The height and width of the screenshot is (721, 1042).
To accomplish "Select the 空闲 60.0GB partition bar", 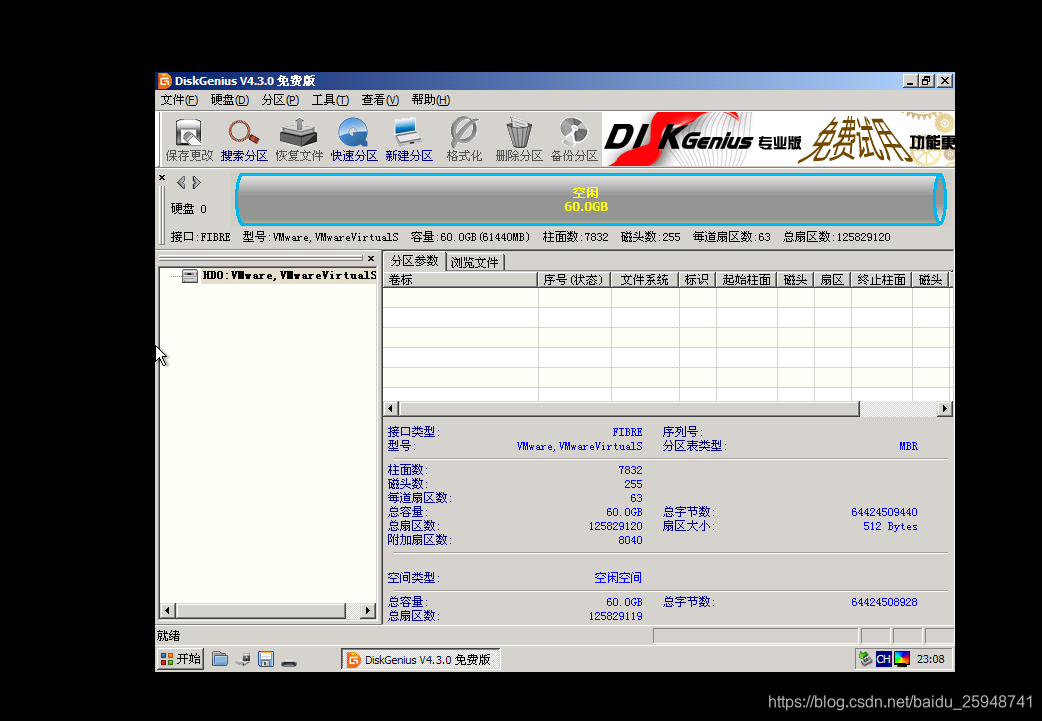I will click(586, 200).
